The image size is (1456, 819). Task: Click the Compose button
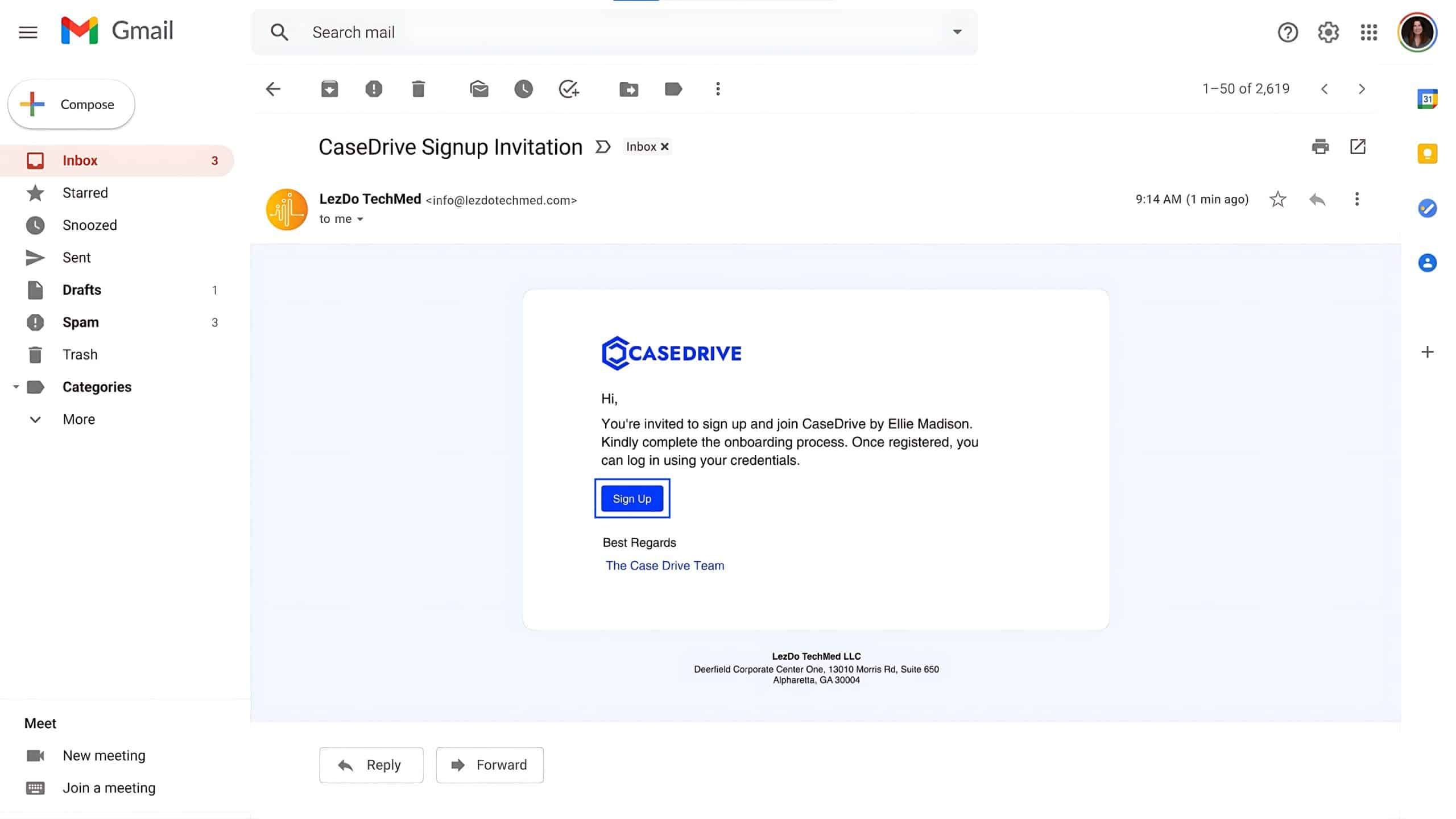(72, 104)
